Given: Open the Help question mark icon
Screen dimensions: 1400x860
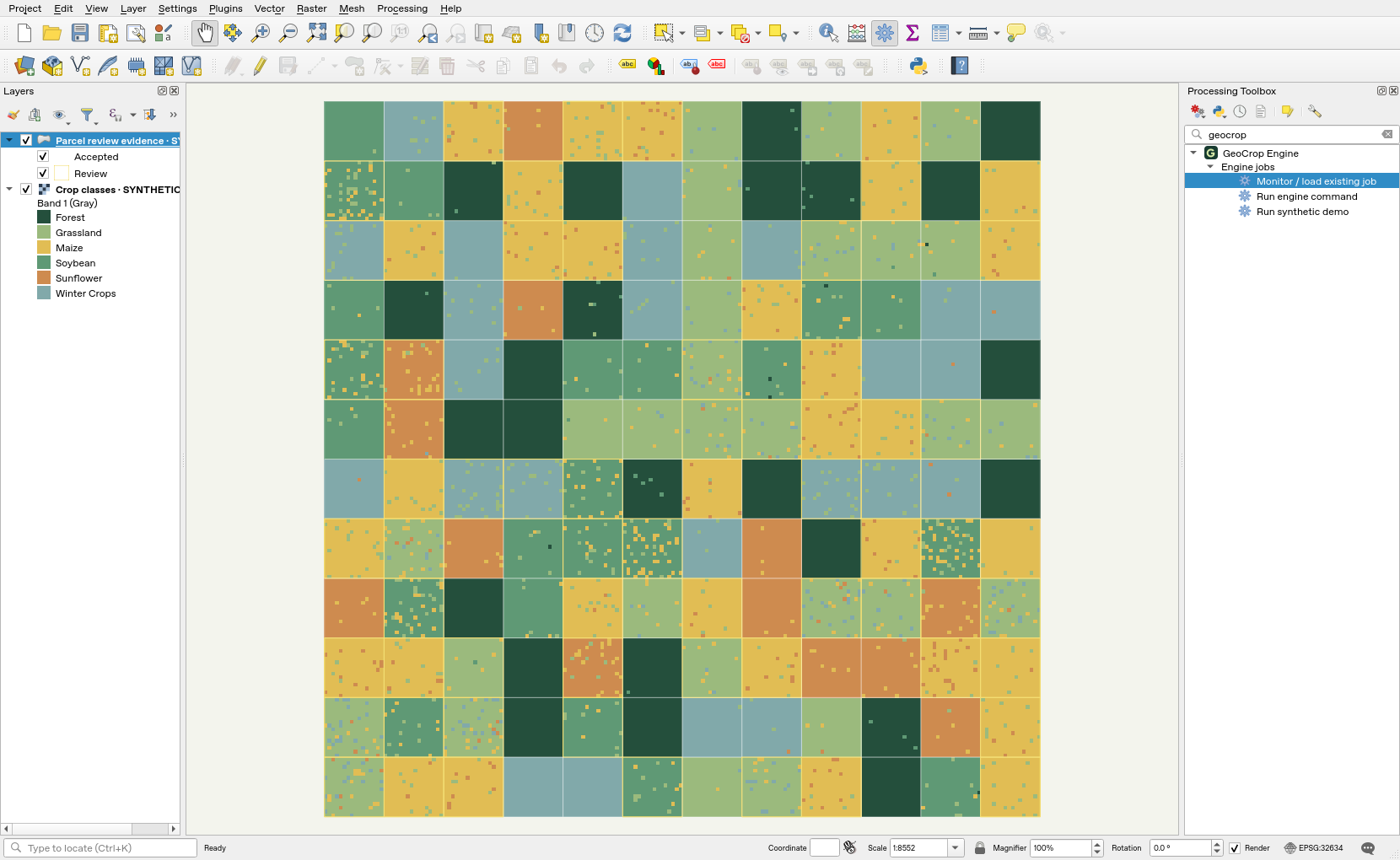Looking at the screenshot, I should click(x=960, y=66).
